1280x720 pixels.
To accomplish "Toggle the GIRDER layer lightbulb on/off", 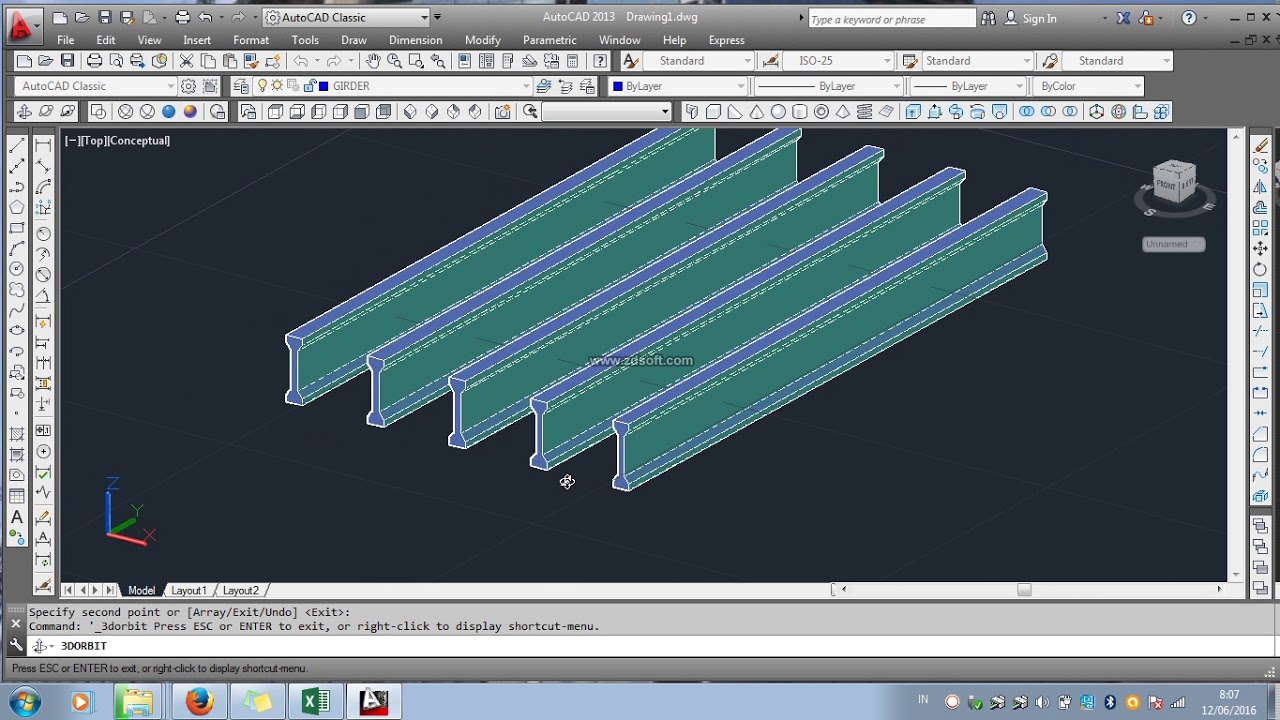I will tap(263, 86).
